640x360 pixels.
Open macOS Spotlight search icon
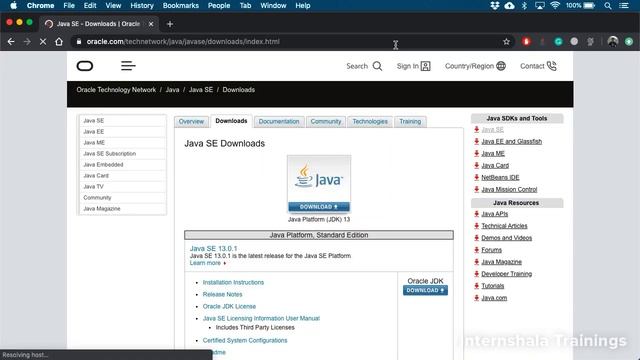click(608, 6)
